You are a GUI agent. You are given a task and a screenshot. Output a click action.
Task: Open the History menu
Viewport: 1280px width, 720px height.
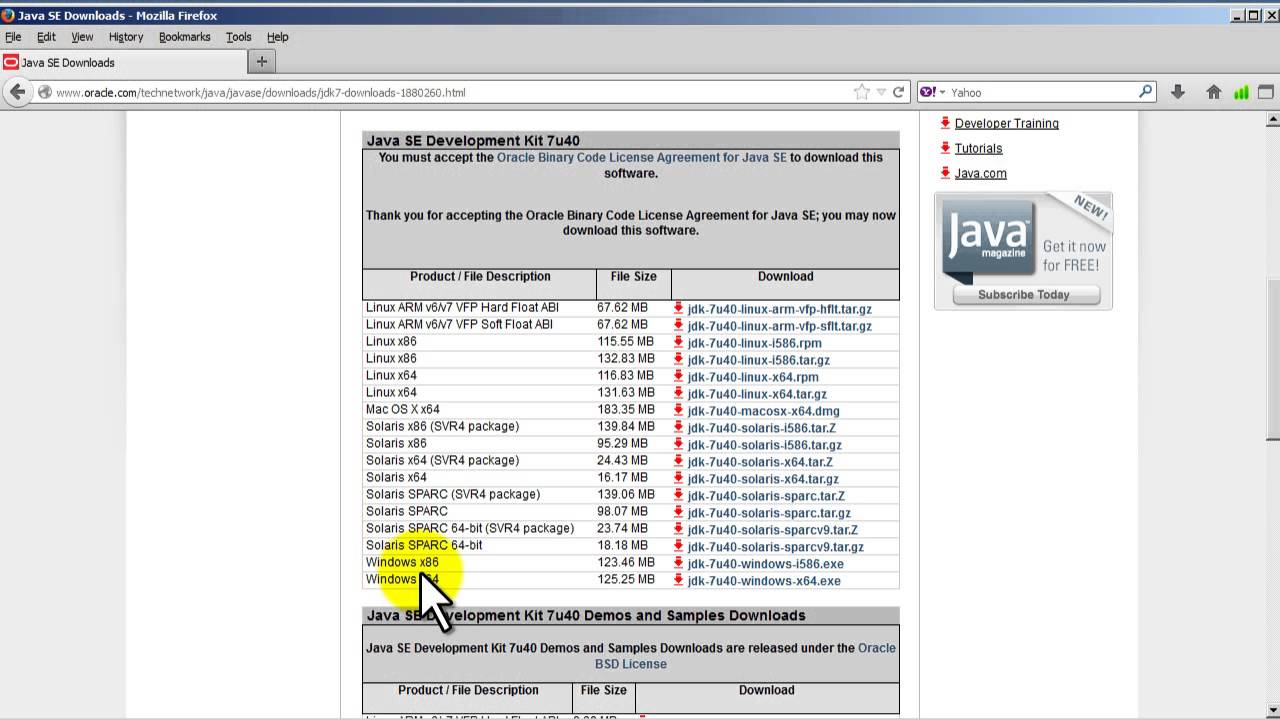click(x=126, y=37)
